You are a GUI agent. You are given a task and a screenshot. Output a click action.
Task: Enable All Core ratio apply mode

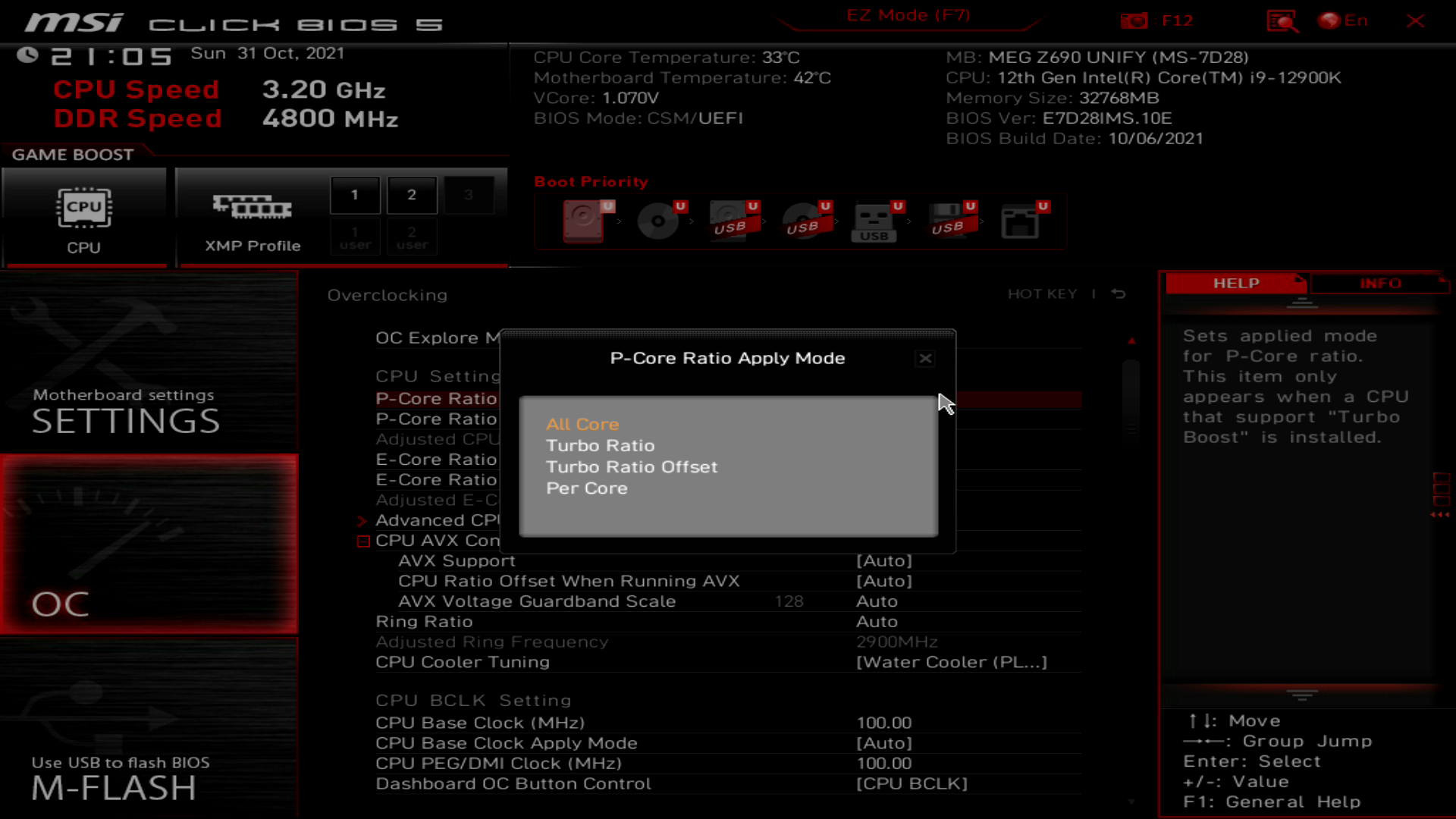[x=583, y=424]
